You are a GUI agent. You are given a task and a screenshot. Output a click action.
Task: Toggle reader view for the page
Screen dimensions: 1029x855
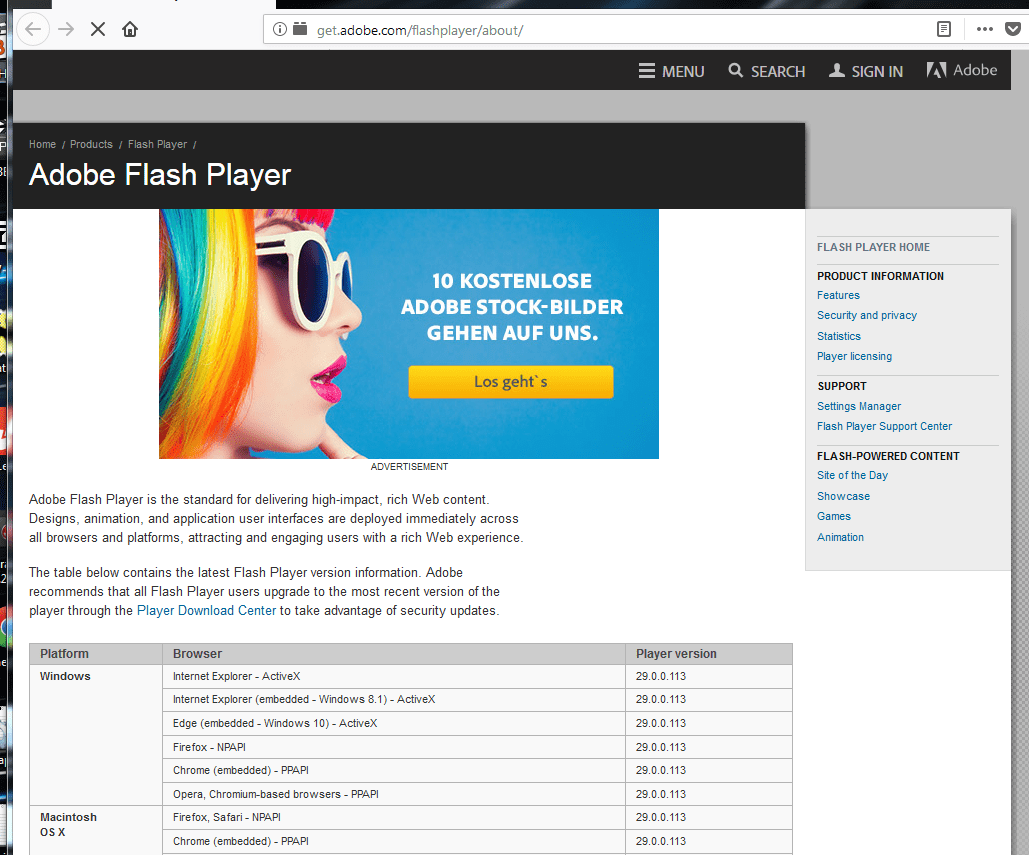[x=943, y=29]
